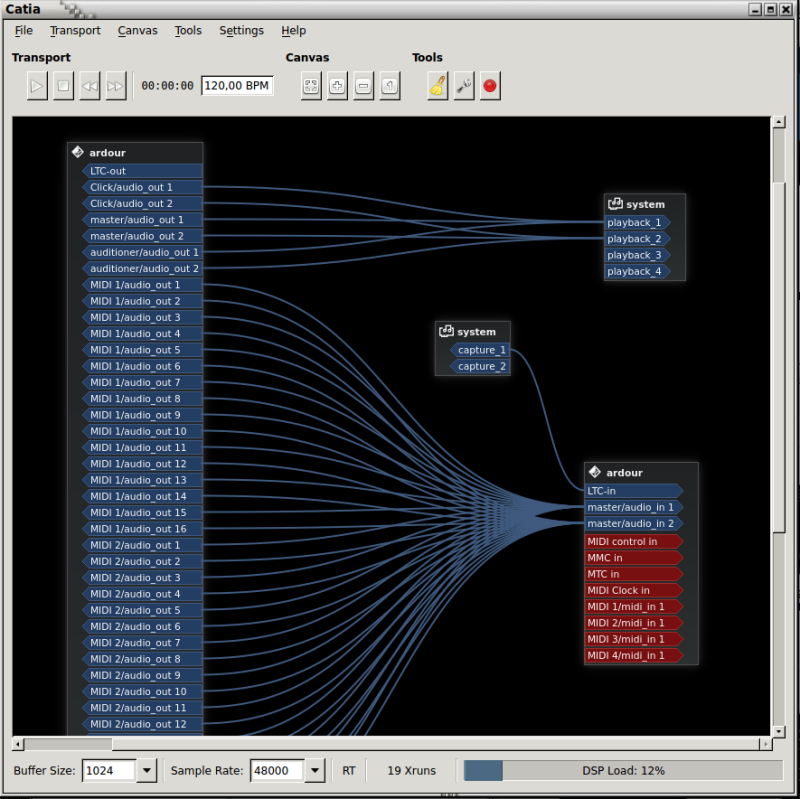
Task: Select the MIDI 2/audio_out 12 port
Action: click(142, 723)
